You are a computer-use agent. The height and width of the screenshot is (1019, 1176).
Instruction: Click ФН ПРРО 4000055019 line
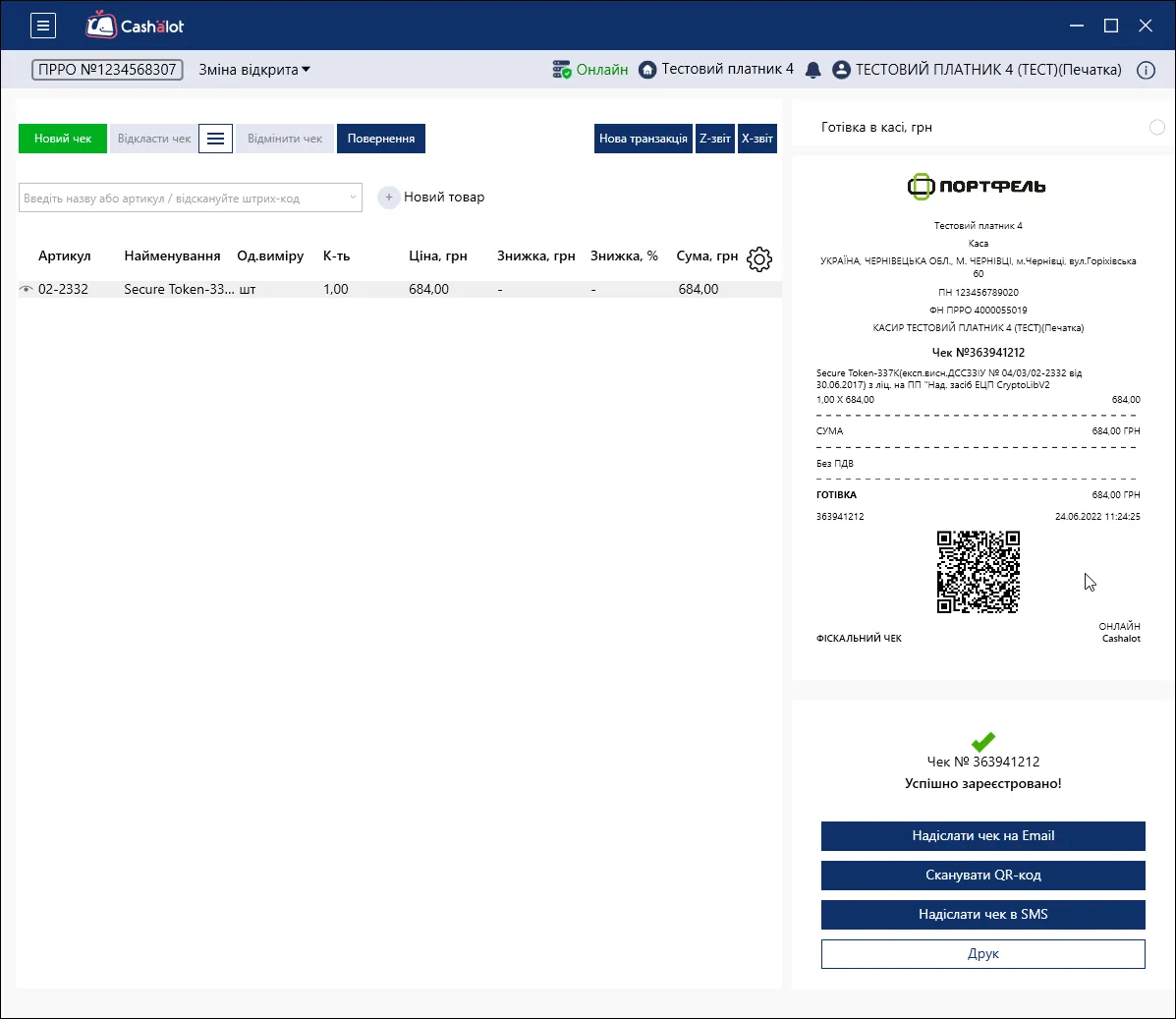(978, 310)
